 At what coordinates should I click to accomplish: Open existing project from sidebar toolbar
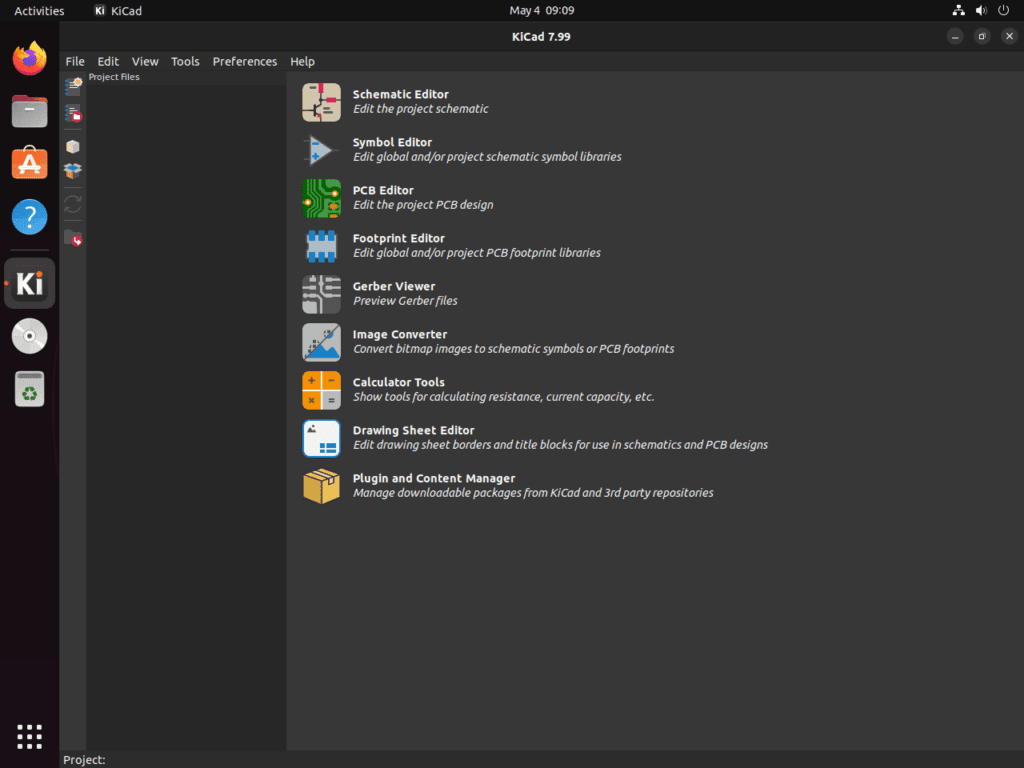pos(73,113)
